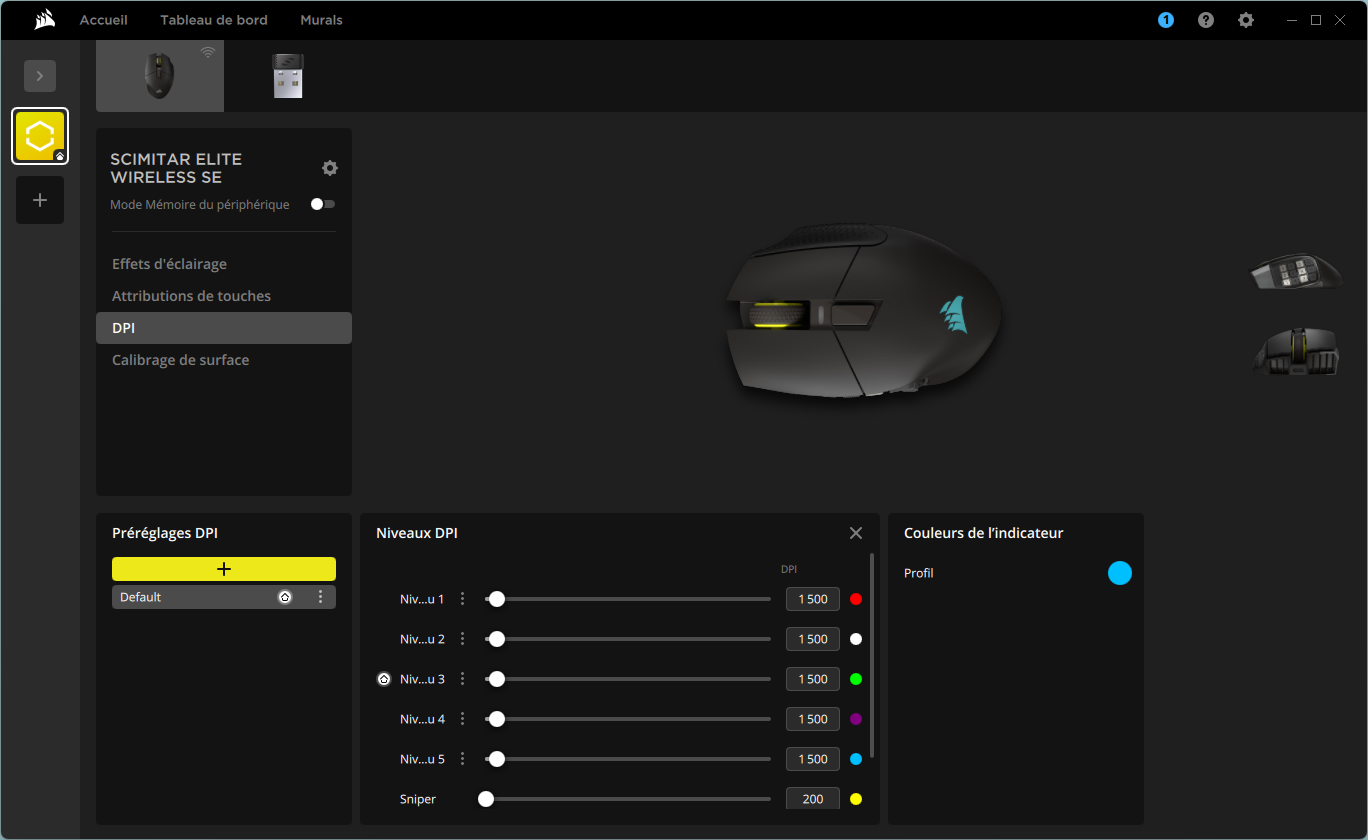The height and width of the screenshot is (840, 1368).
Task: Click the default-level home icon beside Niveau 3
Action: click(384, 679)
